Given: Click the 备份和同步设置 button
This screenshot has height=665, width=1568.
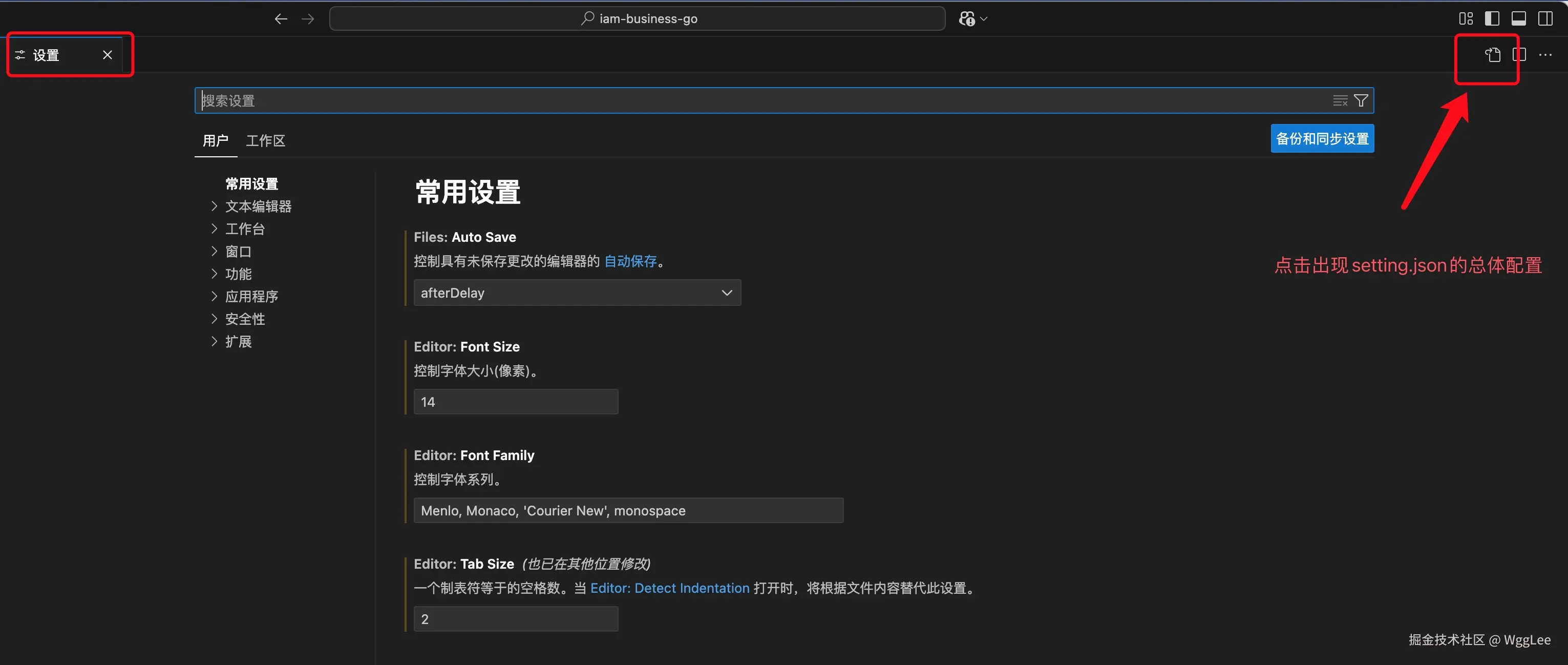Looking at the screenshot, I should click(1322, 139).
